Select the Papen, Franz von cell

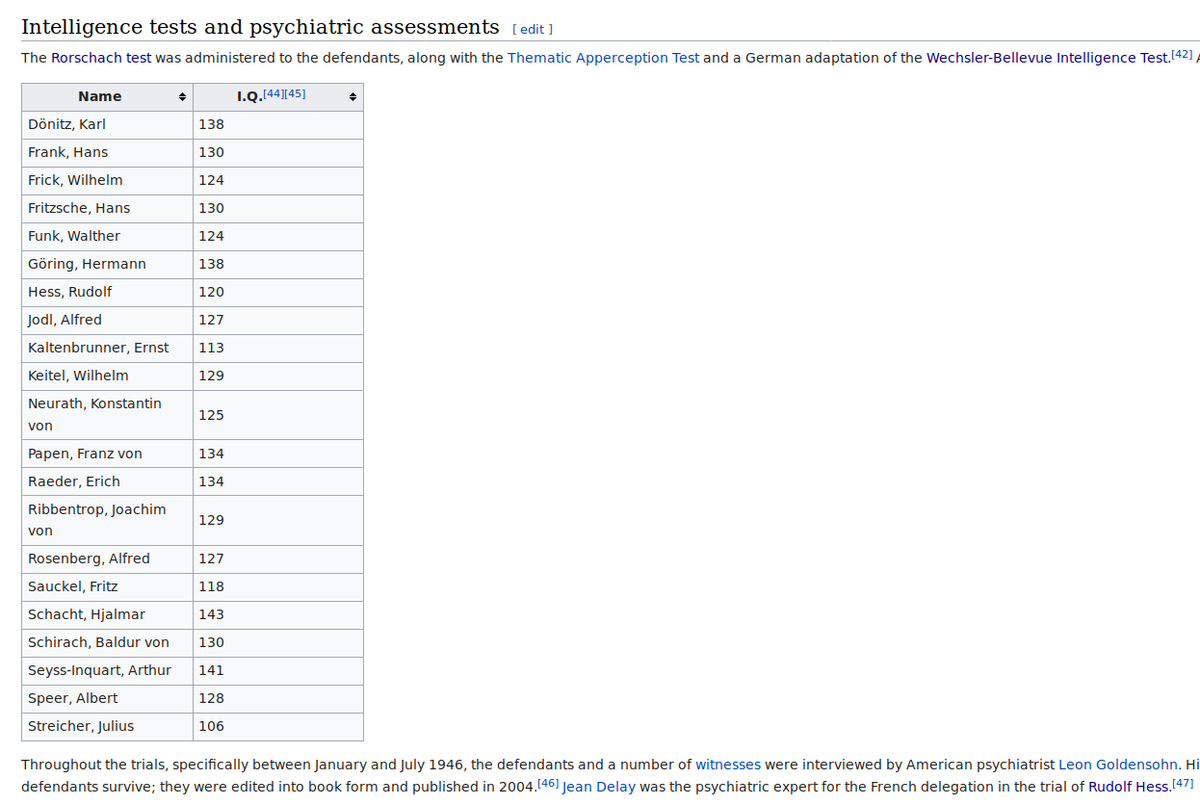tap(107, 454)
